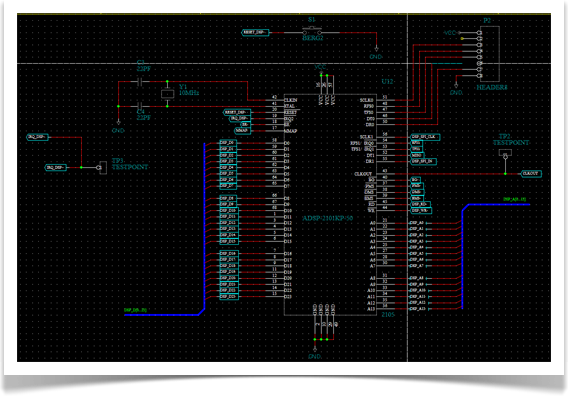Screen dimensions: 568x396
Task: Click the GND symbol beneath the U12 chip
Action: pos(315,349)
